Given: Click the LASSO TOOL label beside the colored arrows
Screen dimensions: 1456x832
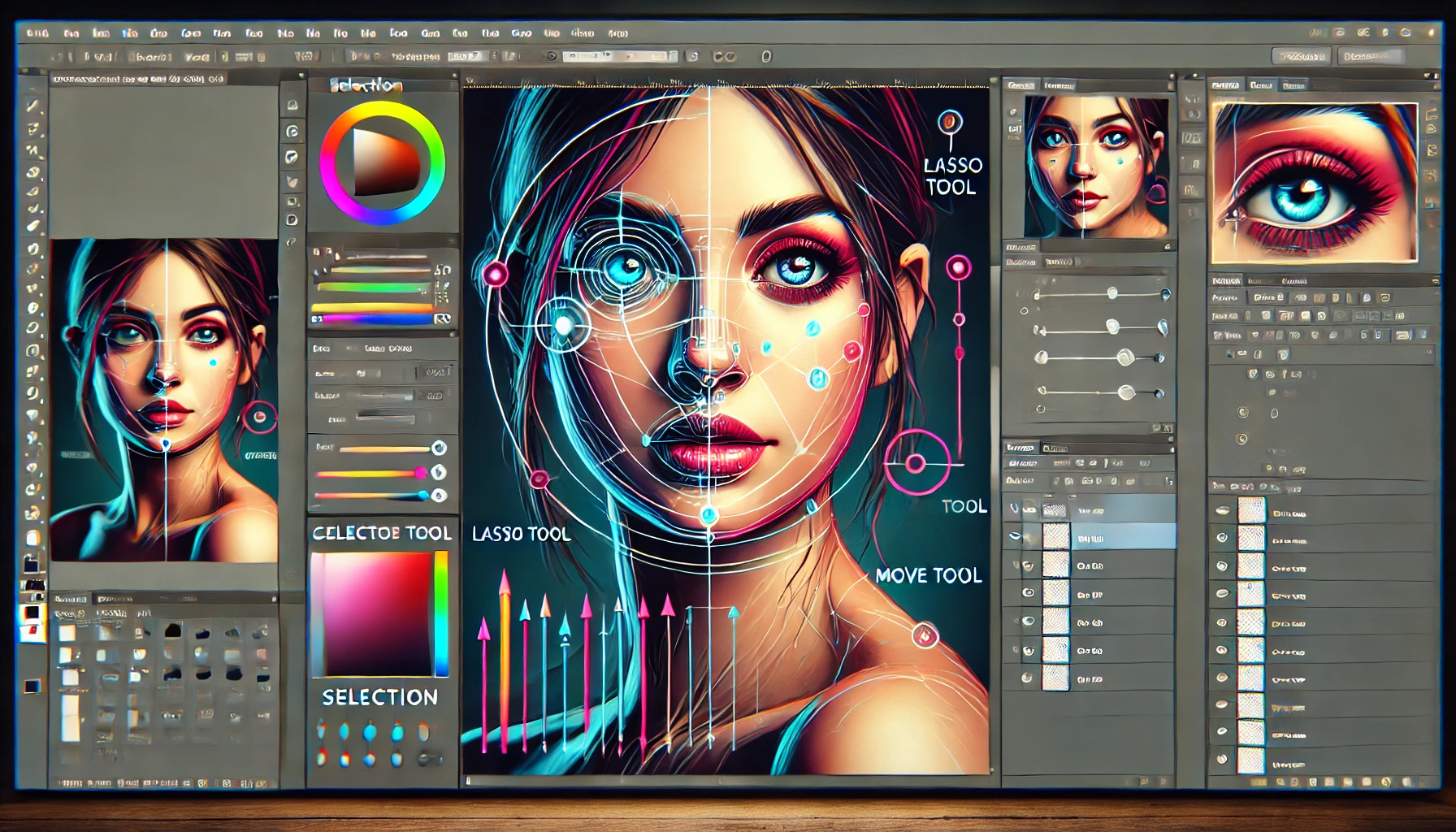Looking at the screenshot, I should click(x=522, y=534).
